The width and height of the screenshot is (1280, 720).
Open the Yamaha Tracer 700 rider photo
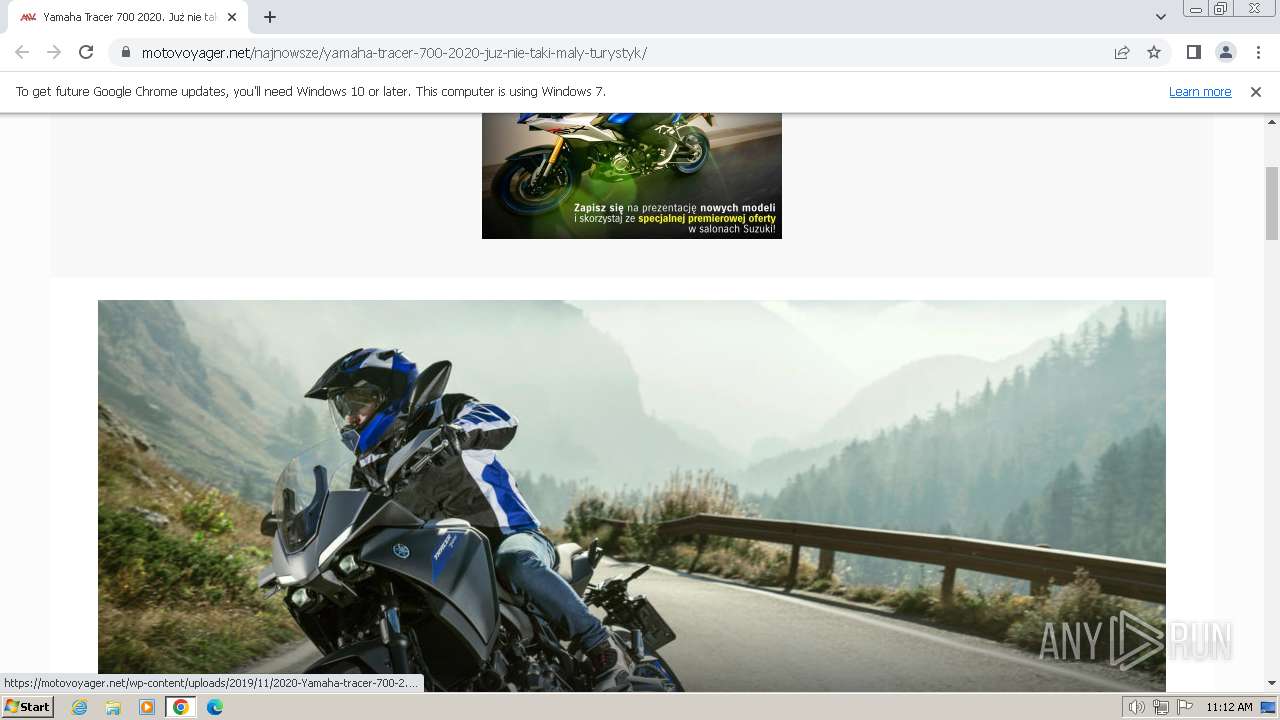[632, 496]
